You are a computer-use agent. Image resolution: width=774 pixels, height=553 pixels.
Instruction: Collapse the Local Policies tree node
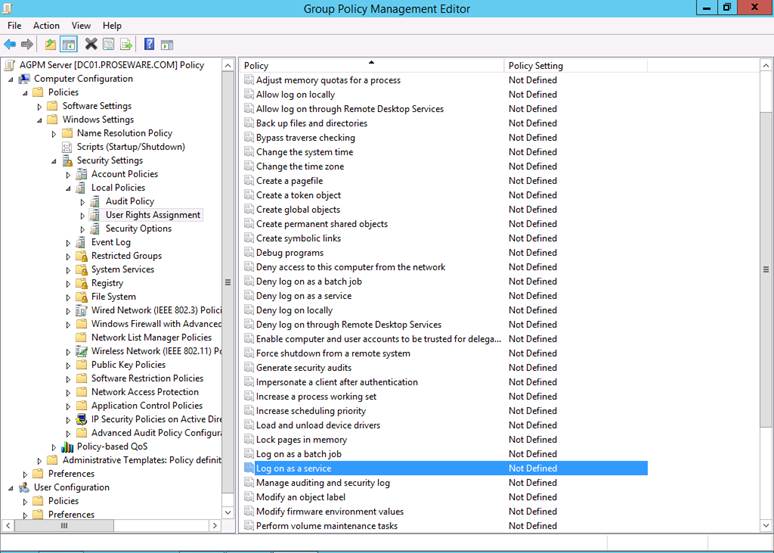(x=69, y=188)
